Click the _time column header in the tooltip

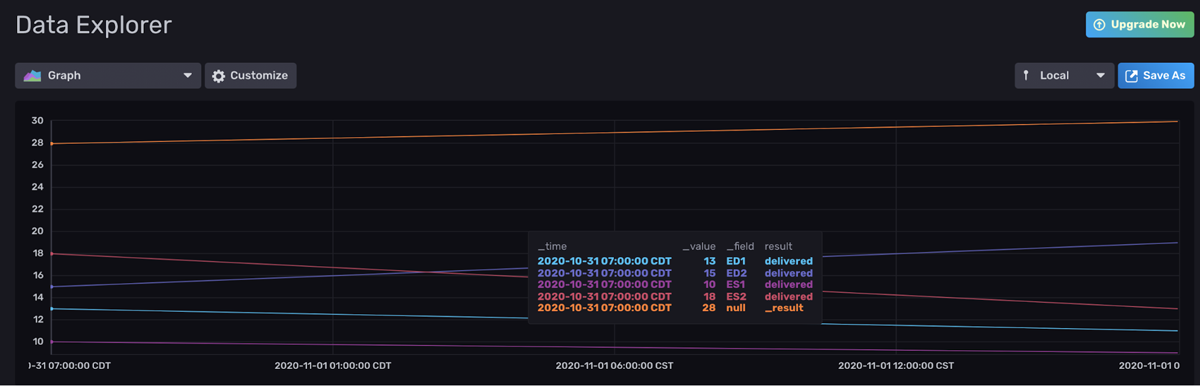coord(552,246)
